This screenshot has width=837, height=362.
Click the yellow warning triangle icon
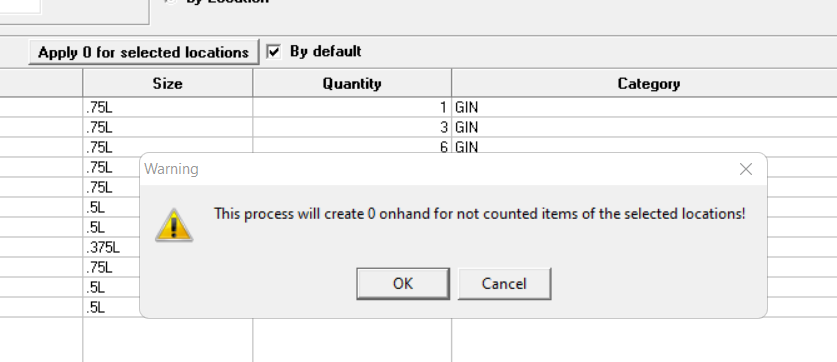click(x=174, y=225)
